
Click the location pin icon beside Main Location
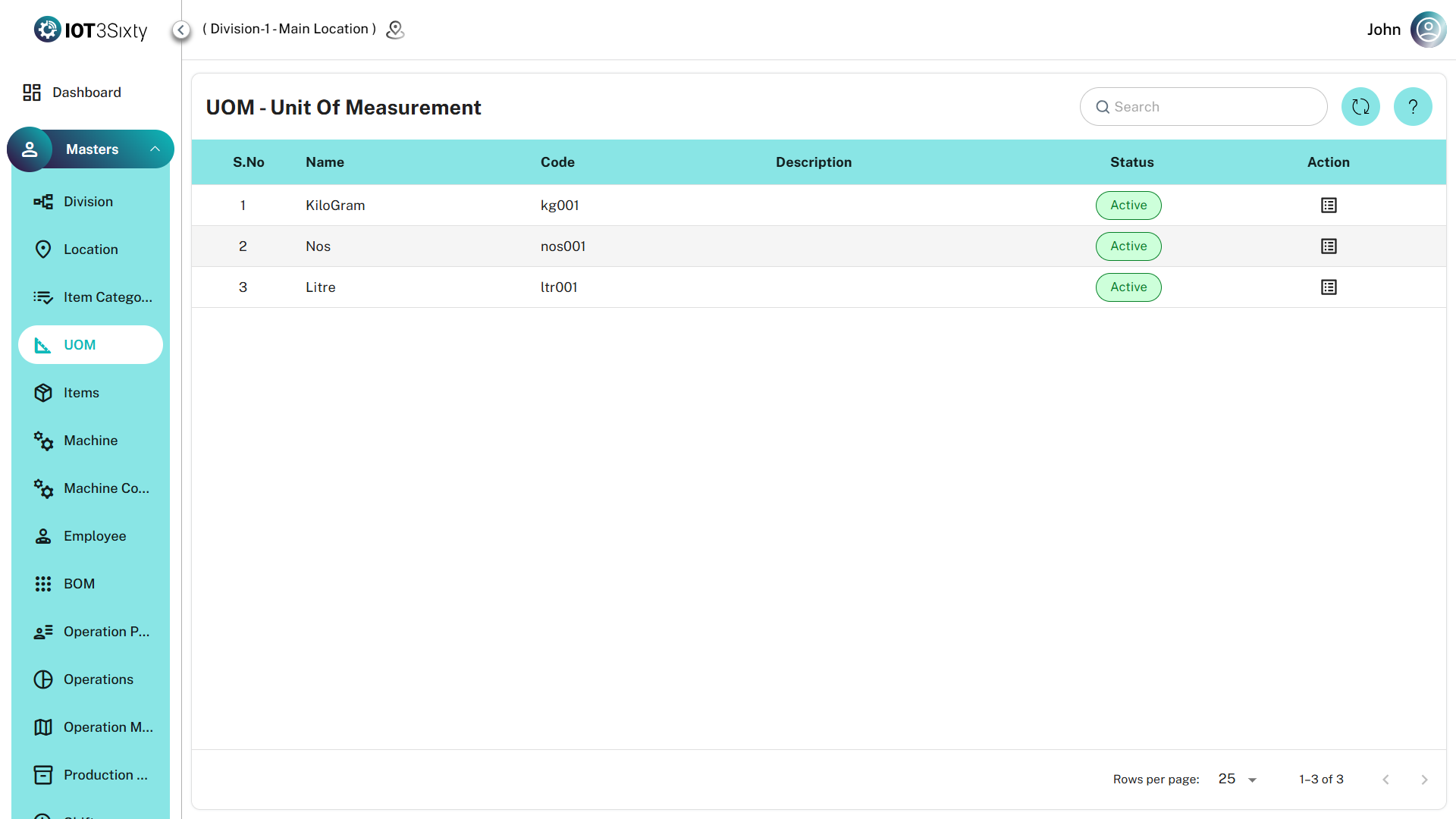395,30
